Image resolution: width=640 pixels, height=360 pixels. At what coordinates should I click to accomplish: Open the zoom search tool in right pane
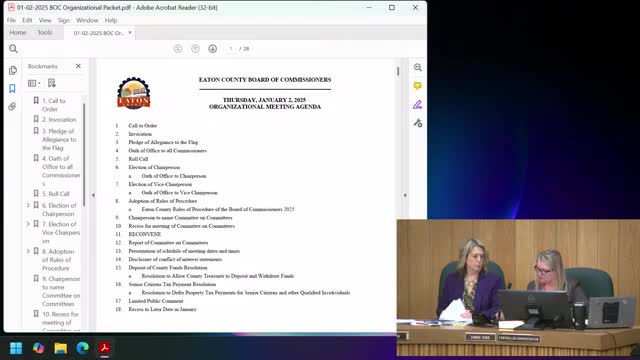click(418, 67)
